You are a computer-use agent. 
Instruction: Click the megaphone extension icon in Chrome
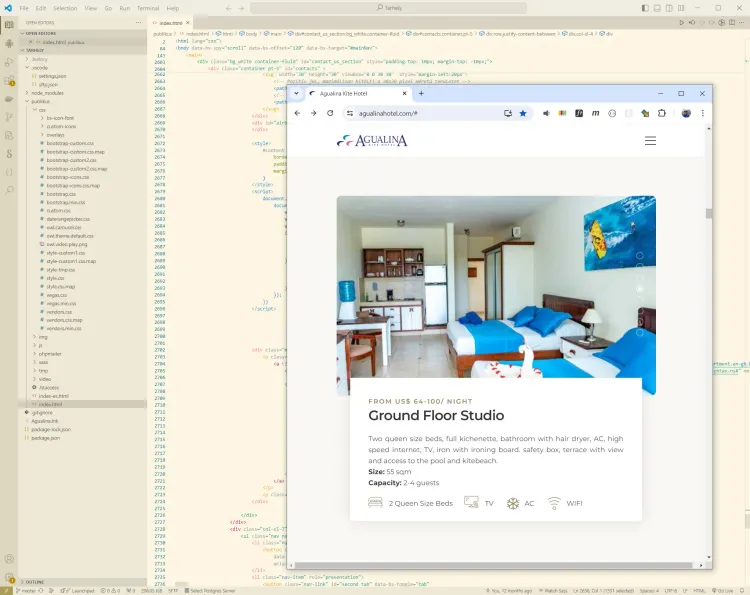pos(546,113)
